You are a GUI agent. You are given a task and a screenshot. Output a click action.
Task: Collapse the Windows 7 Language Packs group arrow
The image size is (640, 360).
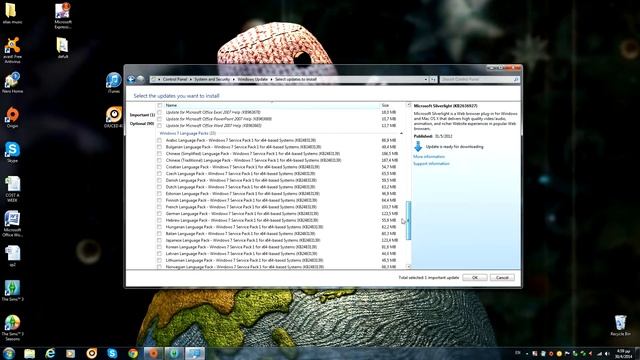[x=401, y=133]
